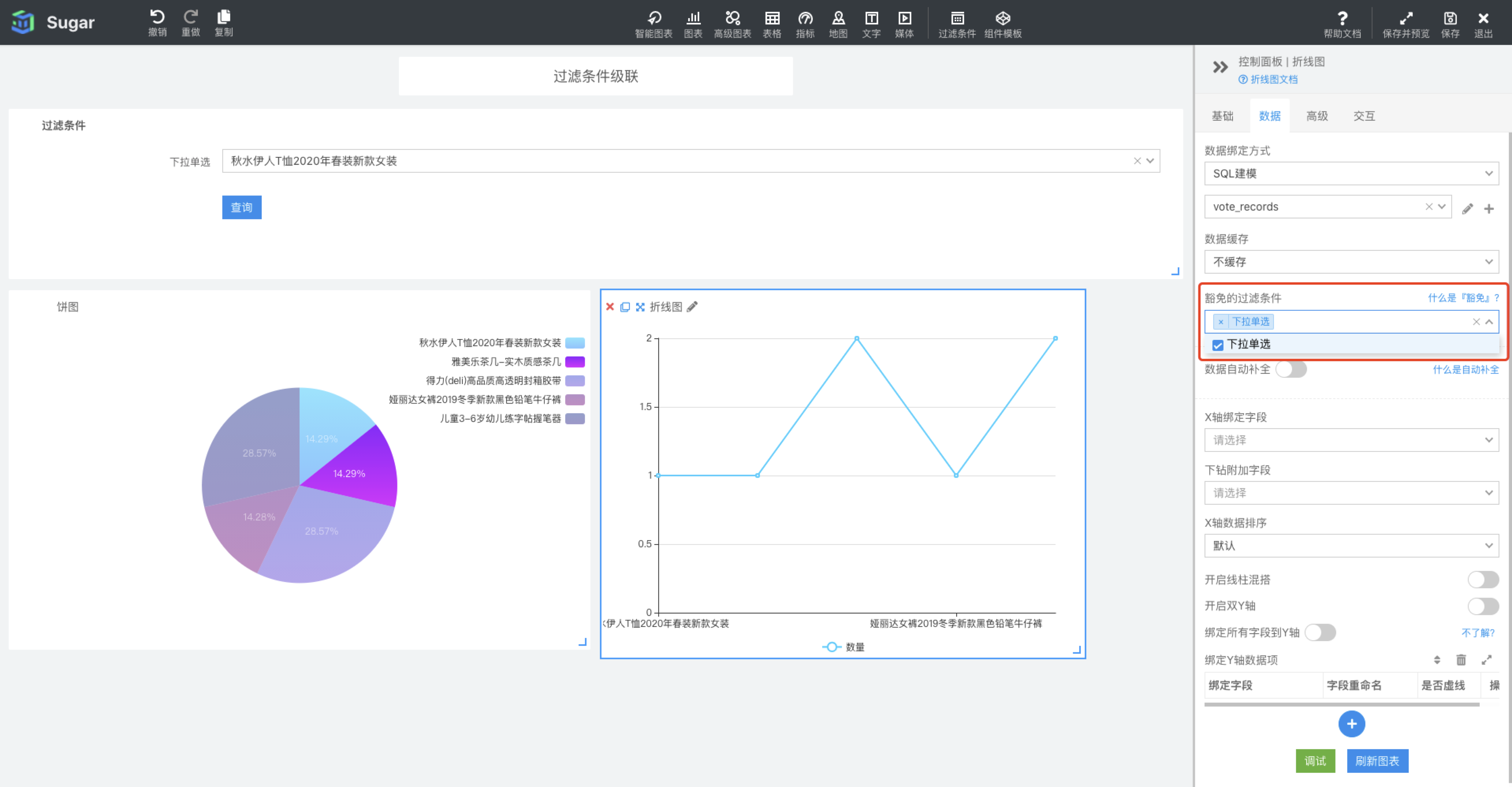Open the X轴绑定字段 dropdown

click(1351, 440)
